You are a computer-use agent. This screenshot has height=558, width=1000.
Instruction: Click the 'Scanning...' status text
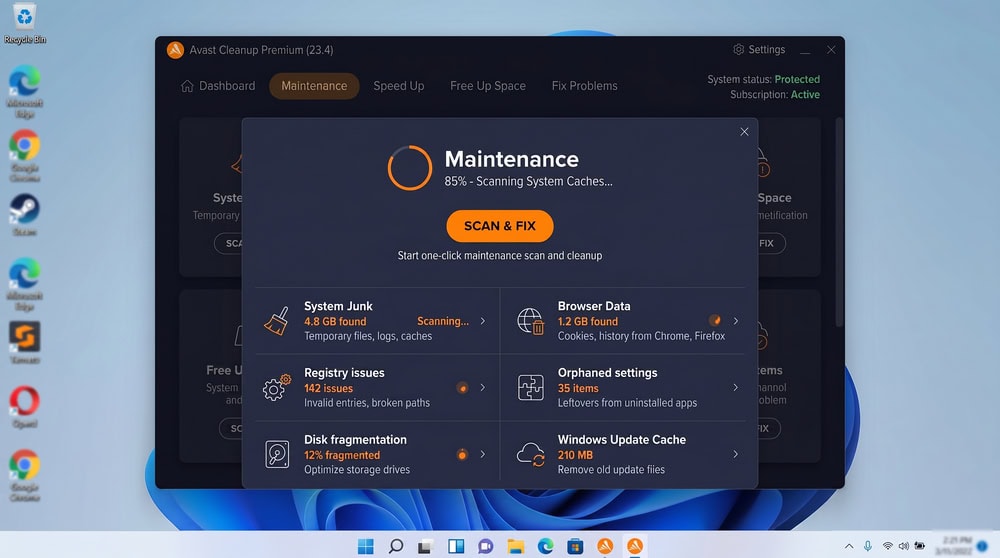pos(443,321)
